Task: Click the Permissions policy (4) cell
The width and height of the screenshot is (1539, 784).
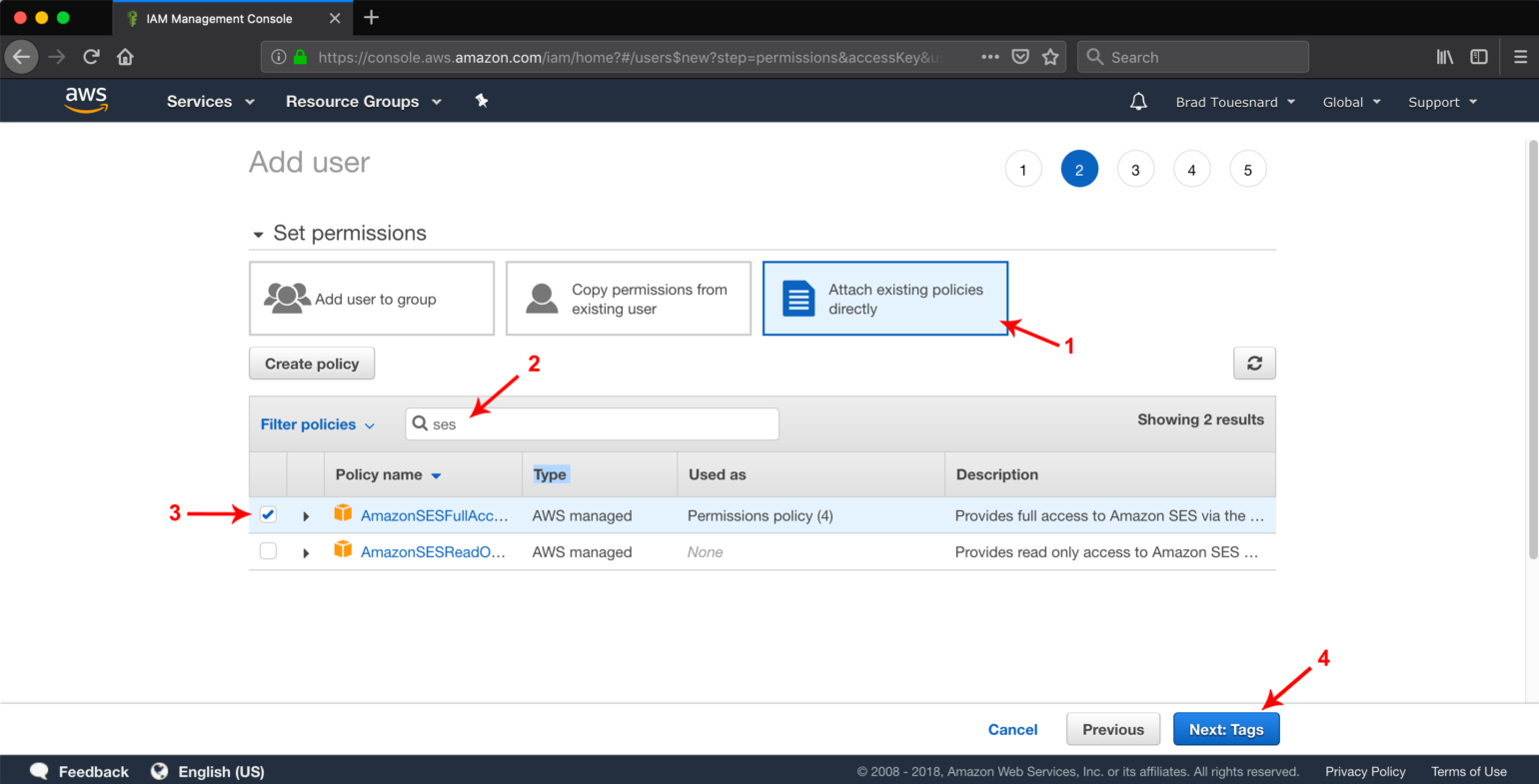Action: pyautogui.click(x=761, y=515)
